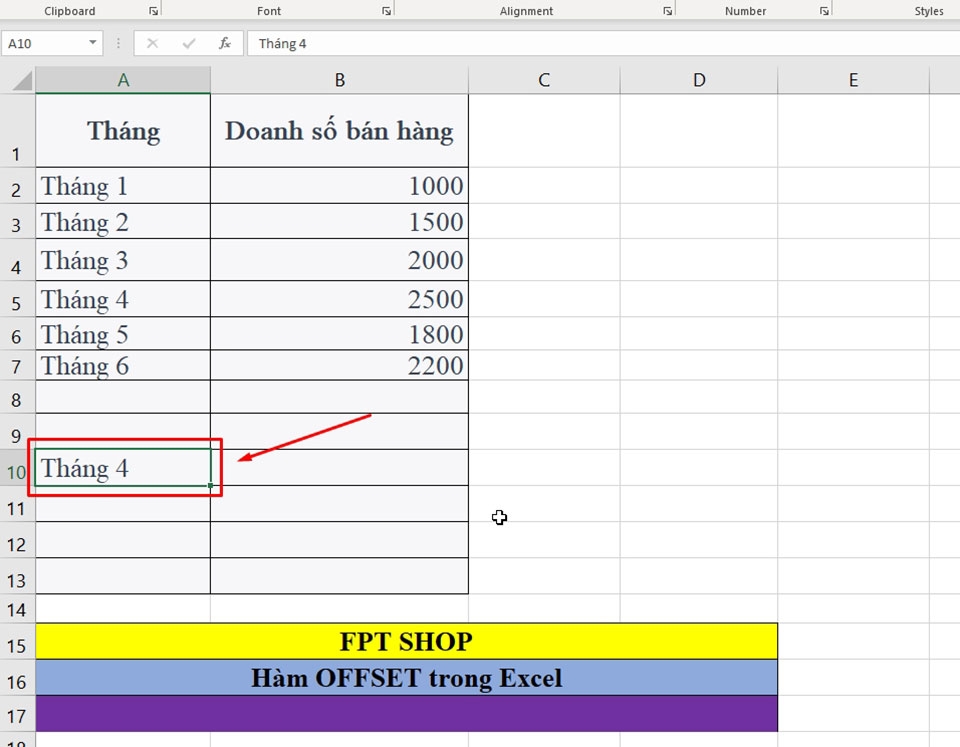This screenshot has height=747, width=960.
Task: Select the cell with value 2000
Action: click(x=339, y=260)
